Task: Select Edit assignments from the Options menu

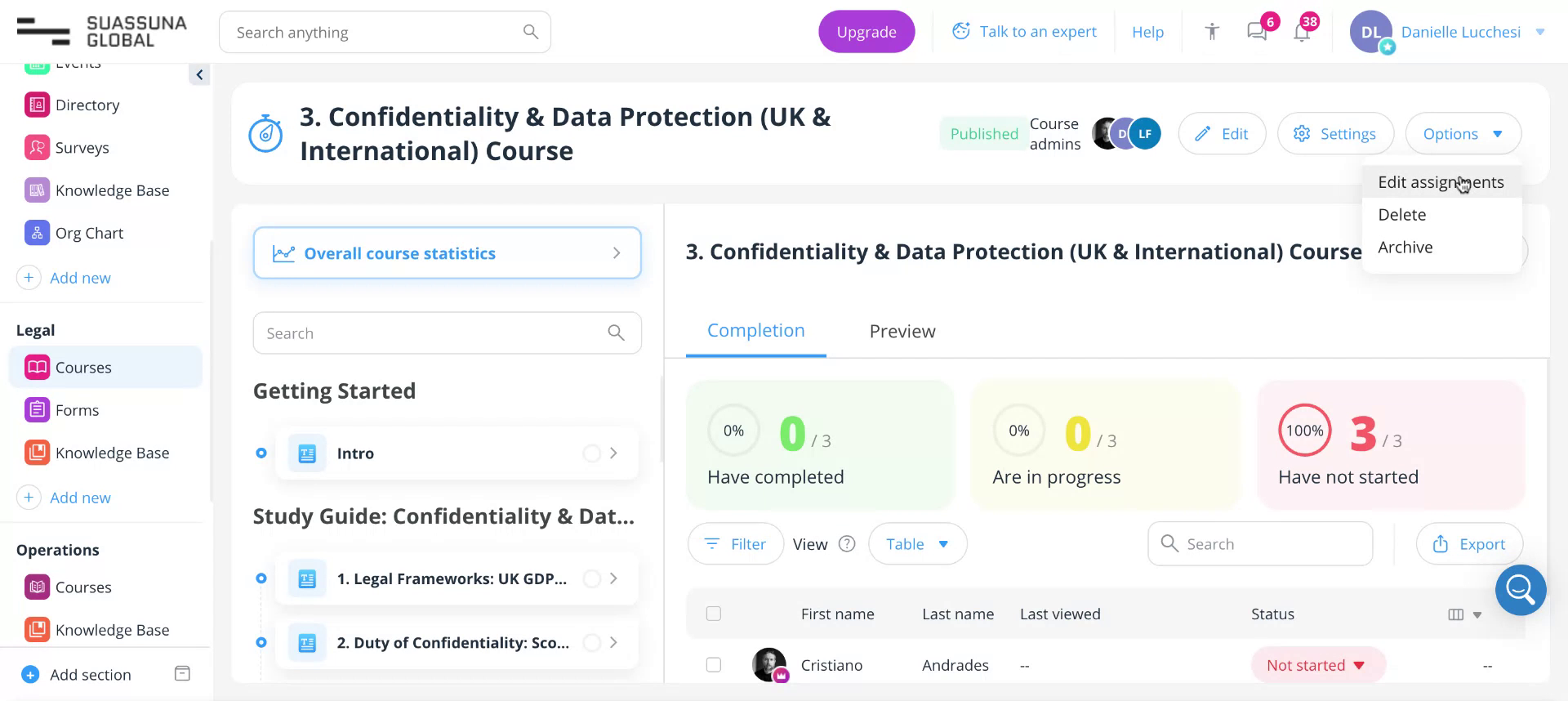Action: tap(1441, 182)
